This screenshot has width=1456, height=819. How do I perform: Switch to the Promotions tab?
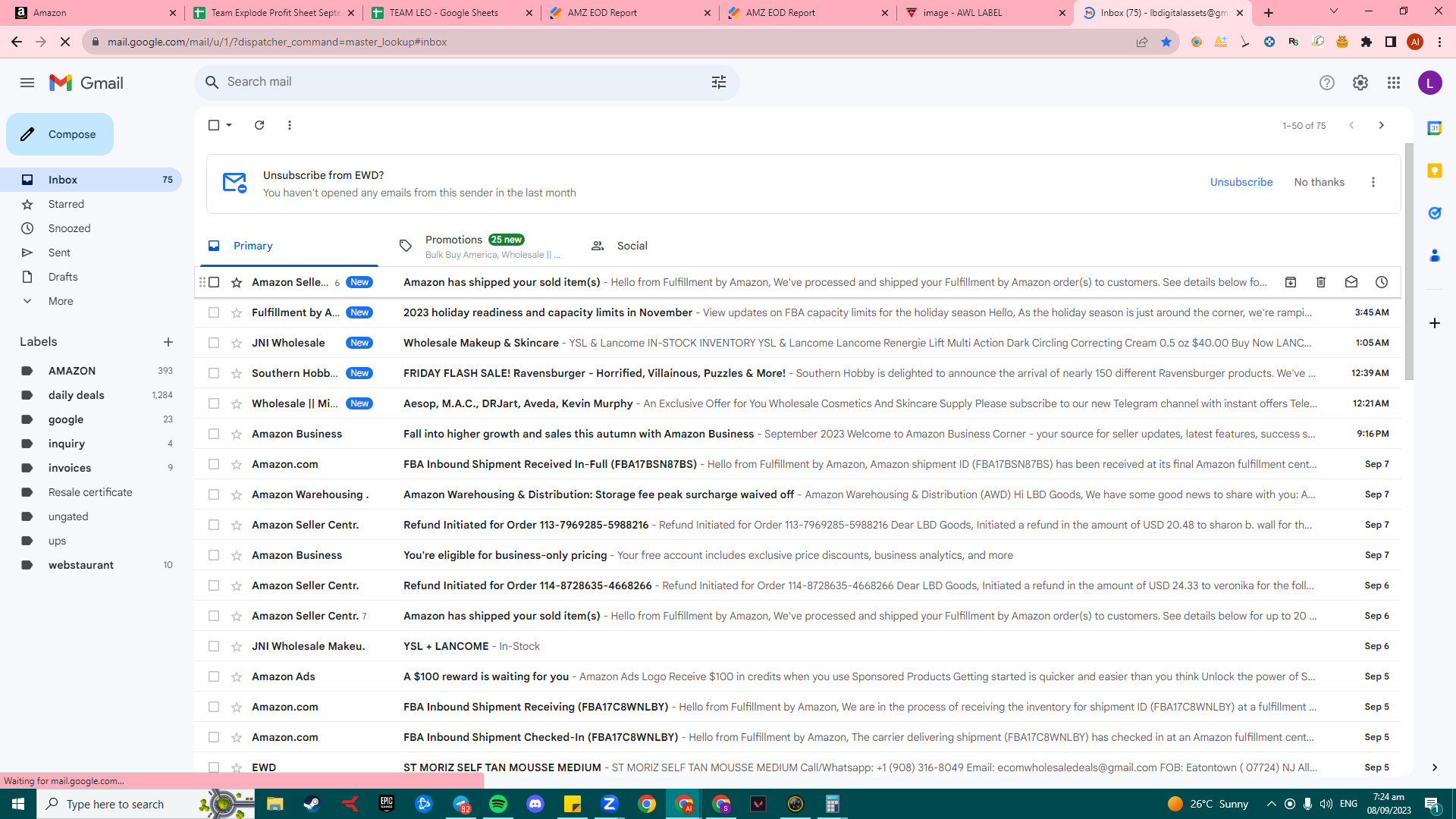[481, 246]
